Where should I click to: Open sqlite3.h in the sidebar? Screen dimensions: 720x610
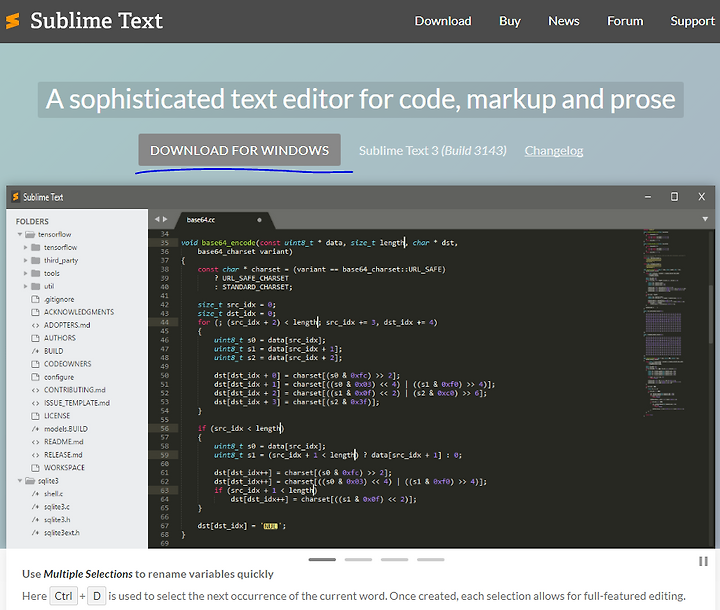coord(57,520)
